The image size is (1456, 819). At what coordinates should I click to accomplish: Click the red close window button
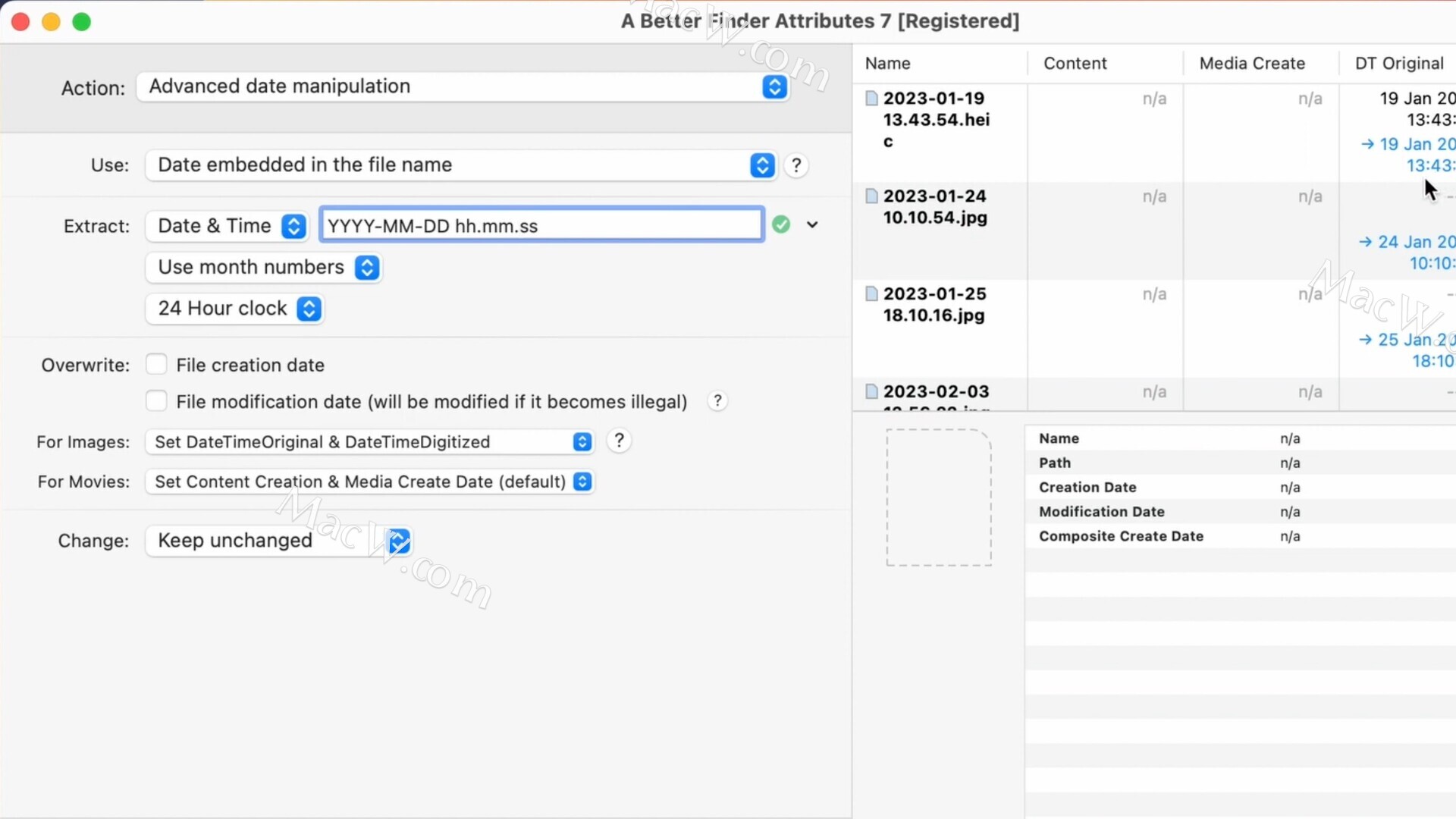point(20,22)
